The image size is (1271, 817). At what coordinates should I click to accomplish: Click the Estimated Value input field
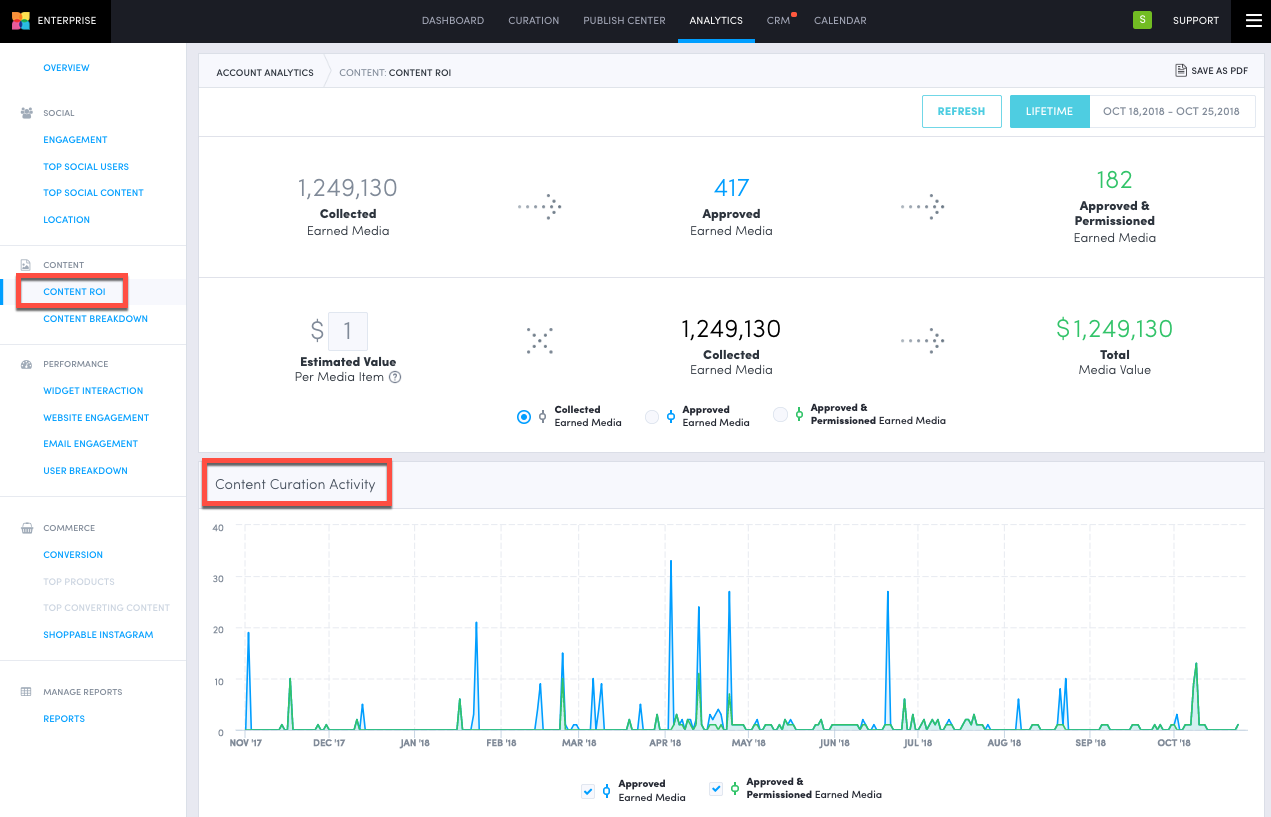pyautogui.click(x=347, y=330)
